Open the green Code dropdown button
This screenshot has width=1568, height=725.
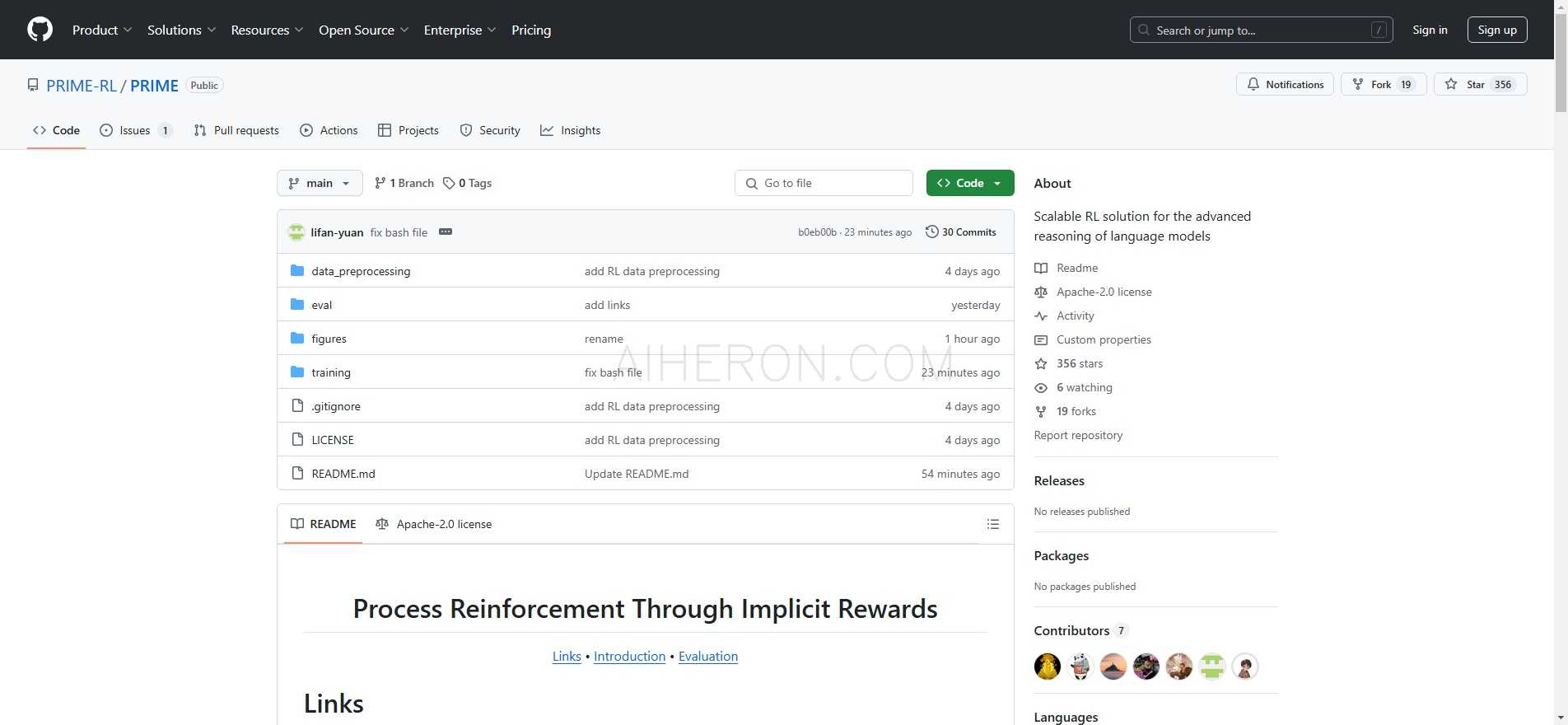969,183
